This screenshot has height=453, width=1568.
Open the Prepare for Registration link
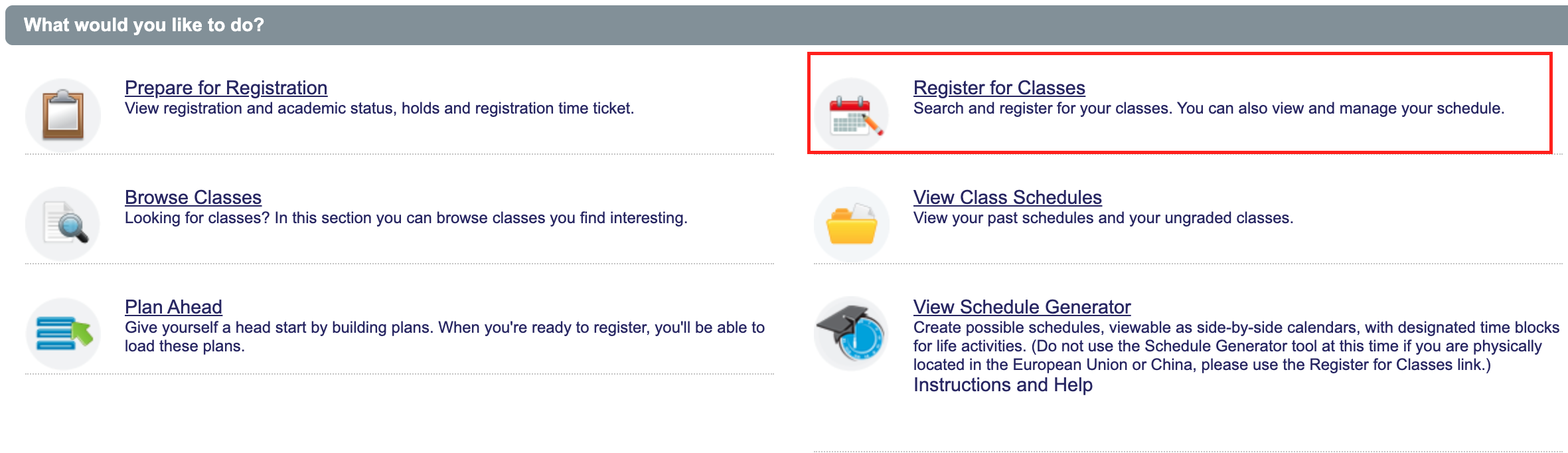point(226,88)
